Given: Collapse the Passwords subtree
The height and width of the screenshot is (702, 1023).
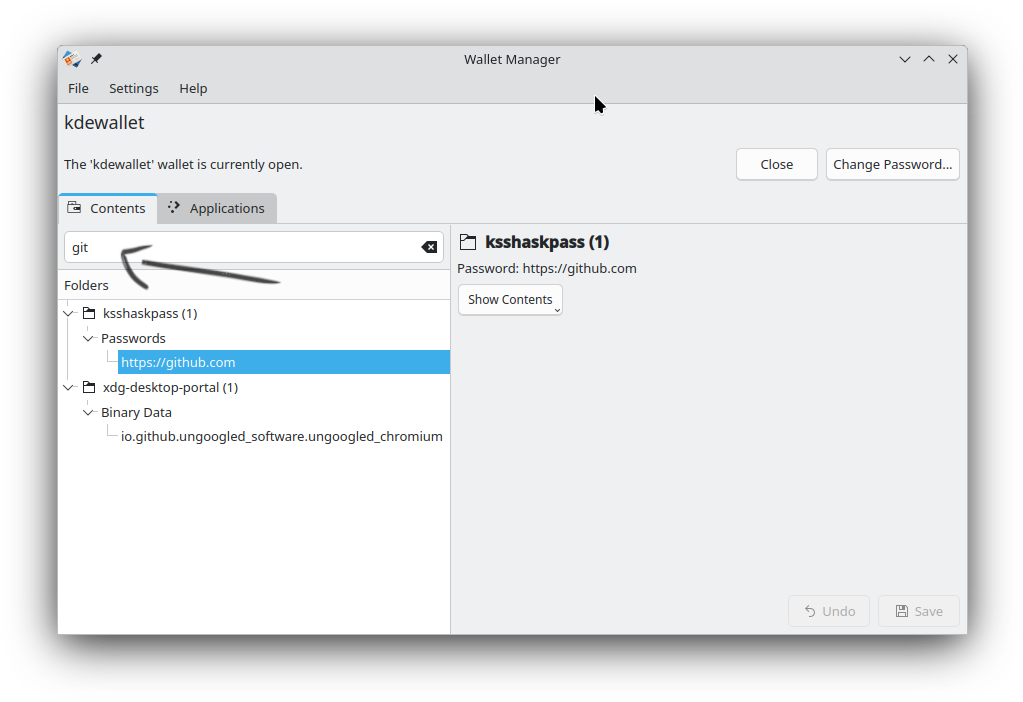Looking at the screenshot, I should tap(88, 338).
